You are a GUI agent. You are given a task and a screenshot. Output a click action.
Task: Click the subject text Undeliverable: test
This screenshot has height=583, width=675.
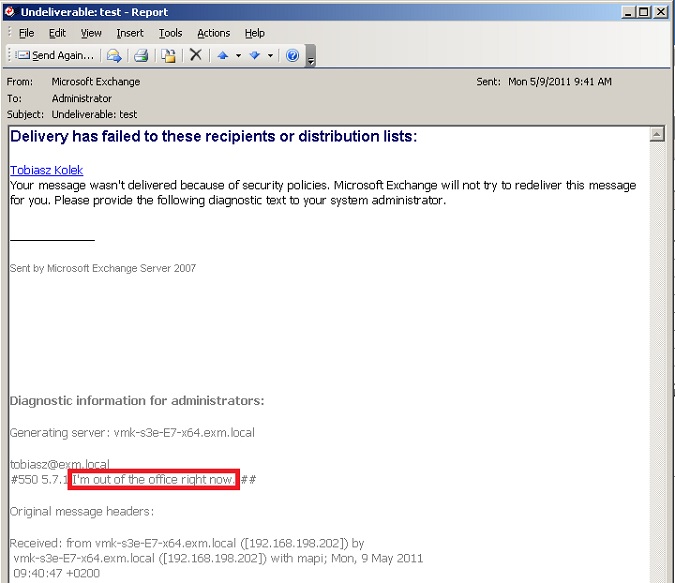(x=94, y=115)
